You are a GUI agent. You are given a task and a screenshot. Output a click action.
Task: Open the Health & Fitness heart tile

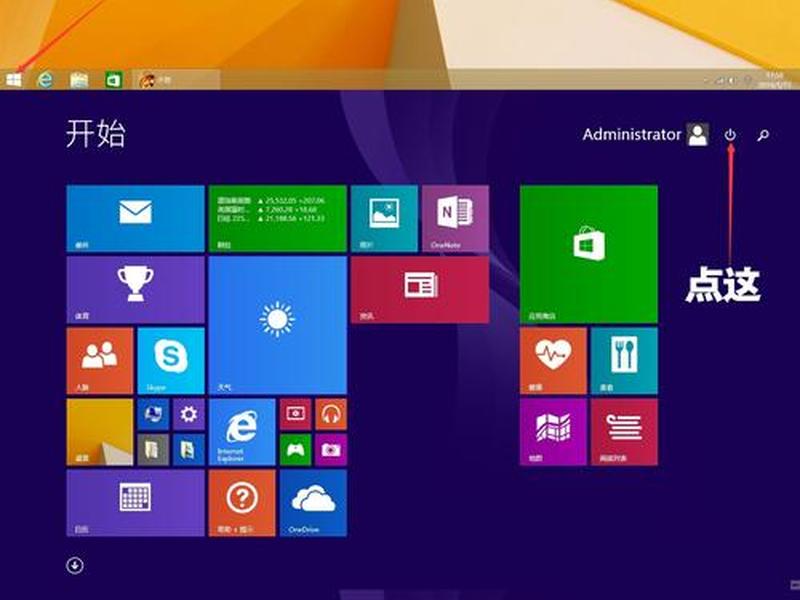[x=553, y=361]
